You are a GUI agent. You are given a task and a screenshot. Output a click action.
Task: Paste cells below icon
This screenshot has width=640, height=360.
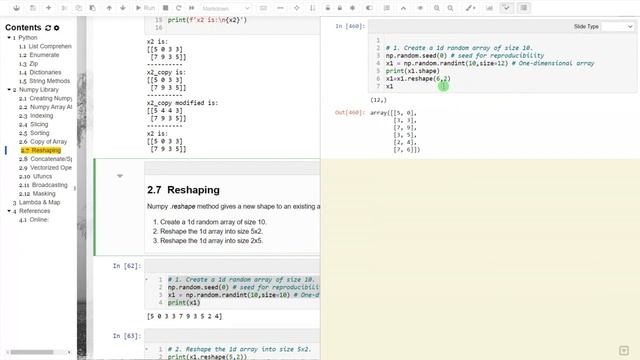pyautogui.click(x=93, y=8)
